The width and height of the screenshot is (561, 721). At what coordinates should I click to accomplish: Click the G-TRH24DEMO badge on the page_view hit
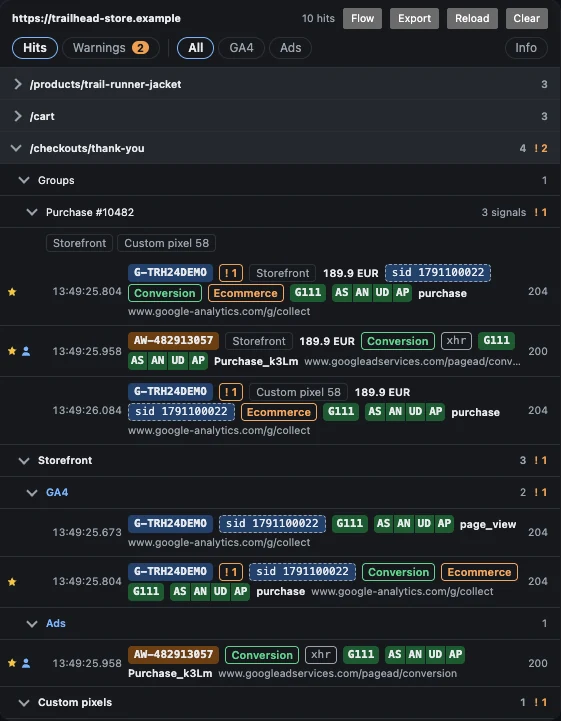(170, 523)
